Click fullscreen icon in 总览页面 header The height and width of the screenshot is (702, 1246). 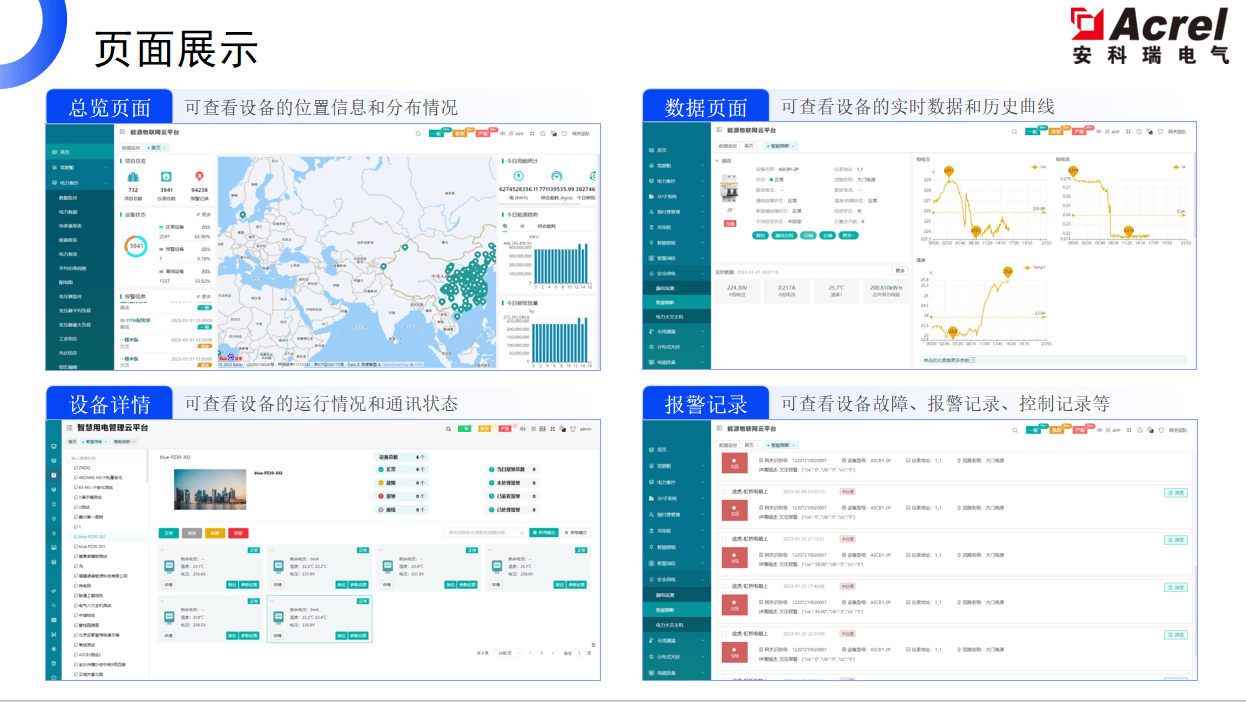(x=532, y=133)
